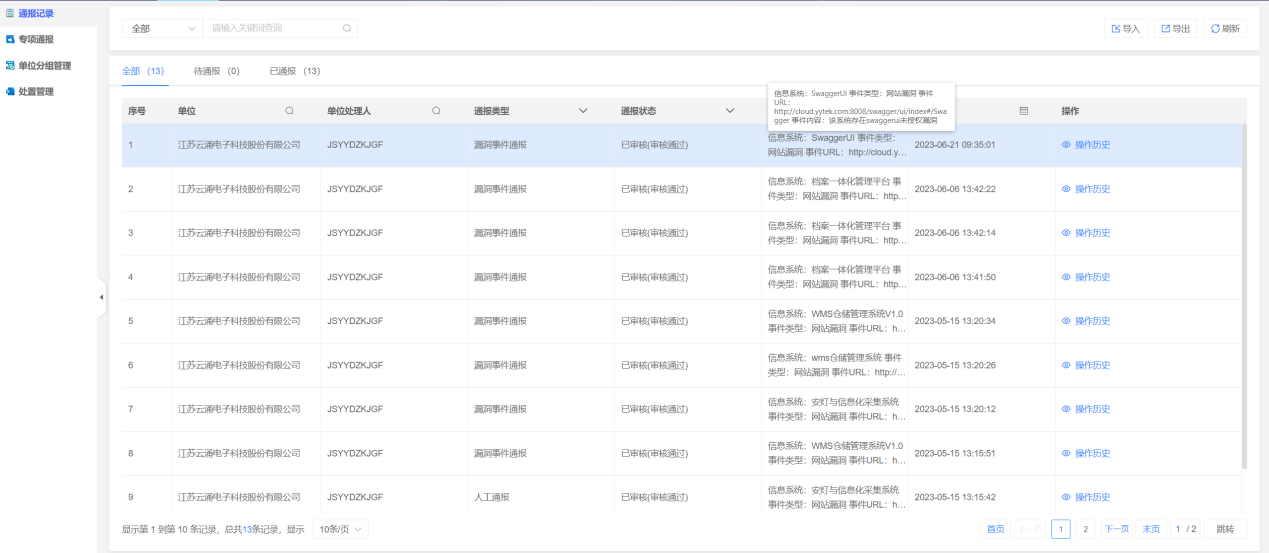Collapse the left sidebar using arrow handle
The height and width of the screenshot is (553, 1269).
(x=101, y=297)
